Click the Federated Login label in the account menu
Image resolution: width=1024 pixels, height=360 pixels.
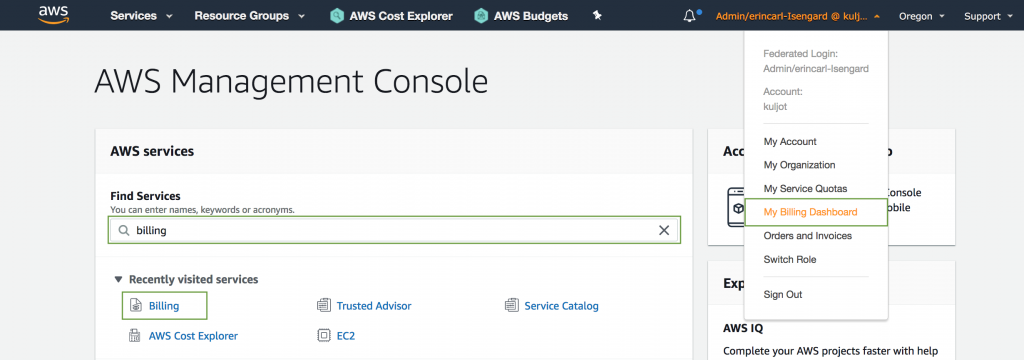tap(800, 54)
